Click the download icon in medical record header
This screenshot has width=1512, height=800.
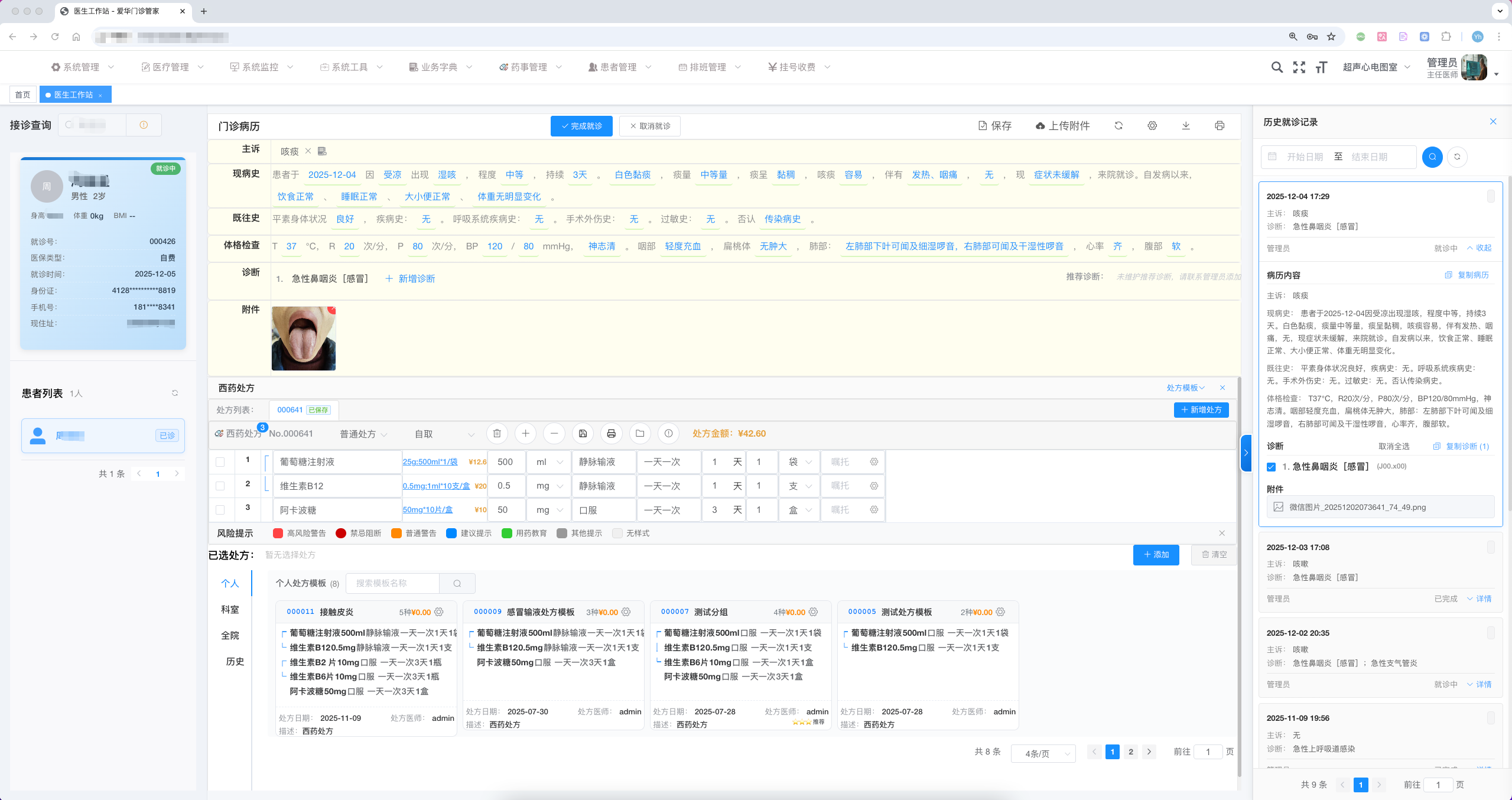click(1186, 126)
